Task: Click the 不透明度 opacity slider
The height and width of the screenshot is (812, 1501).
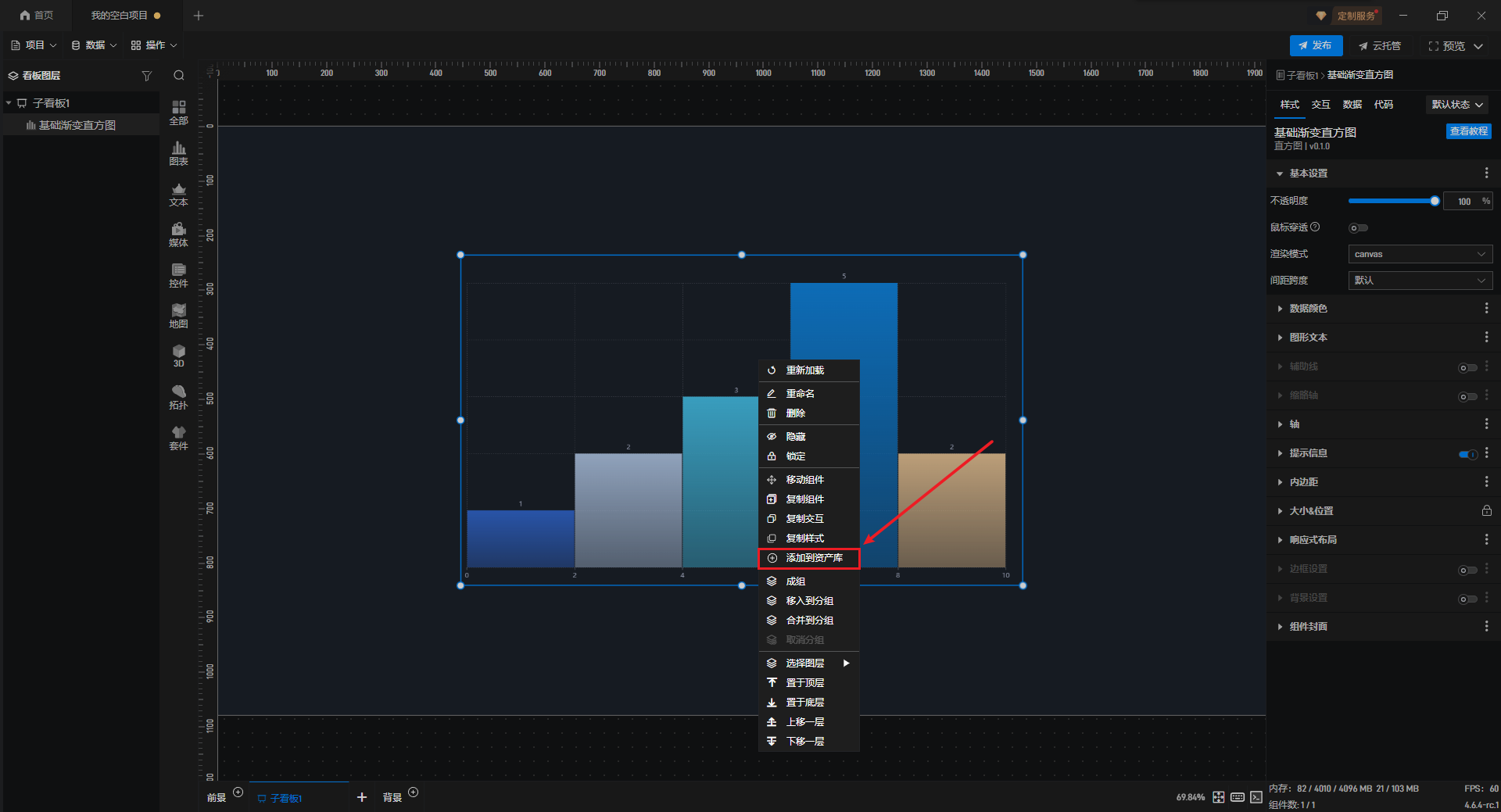Action: (1392, 202)
